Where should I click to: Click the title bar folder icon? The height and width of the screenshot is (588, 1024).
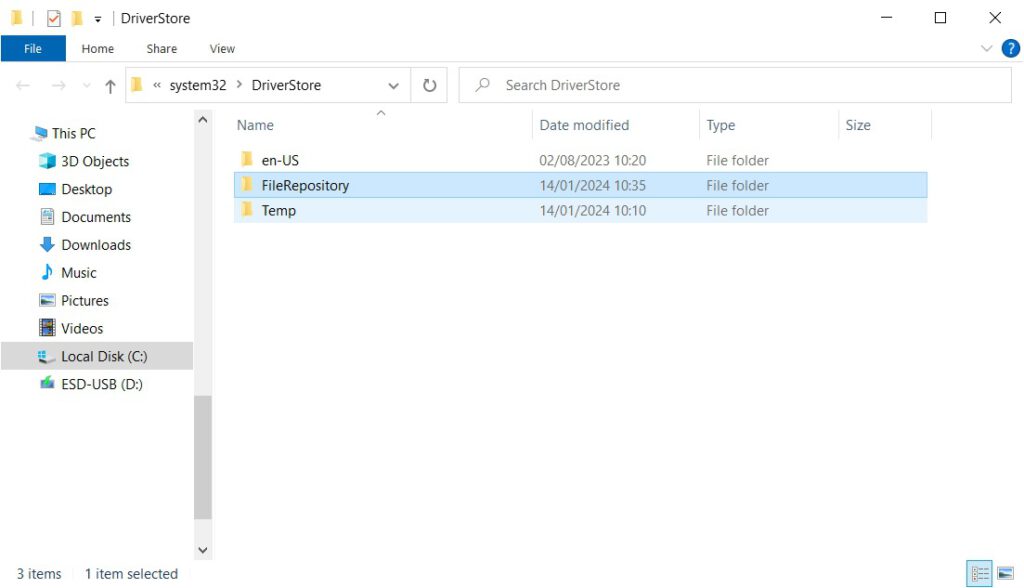point(17,18)
